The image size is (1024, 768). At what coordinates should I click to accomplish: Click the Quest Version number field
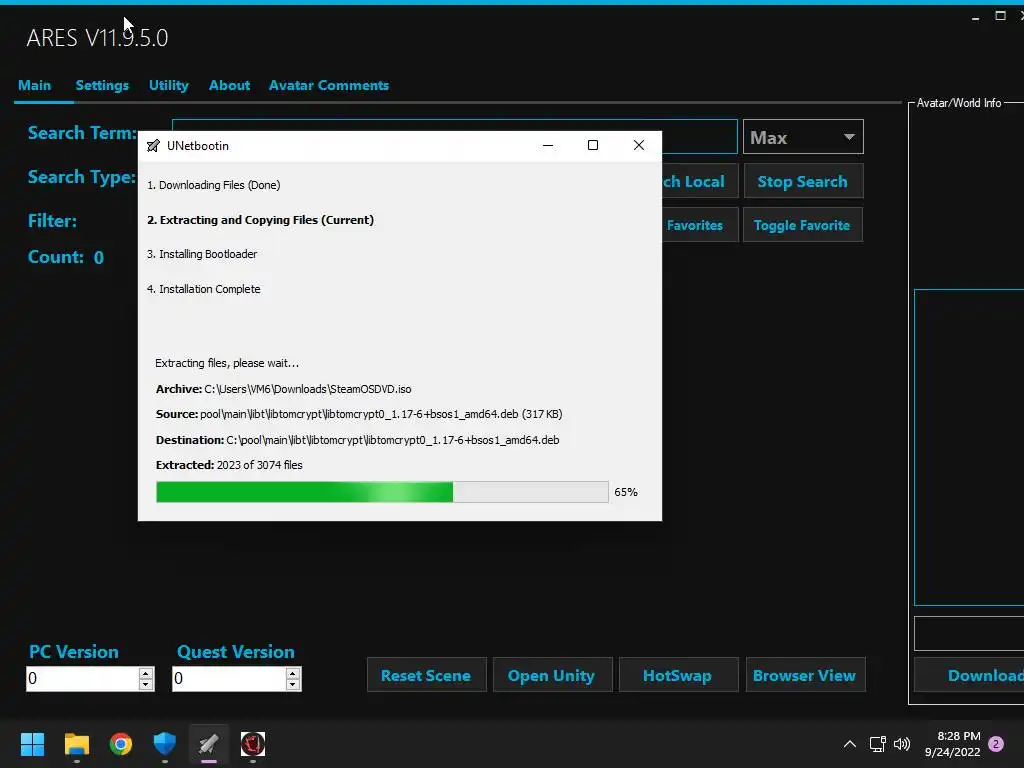pyautogui.click(x=228, y=679)
